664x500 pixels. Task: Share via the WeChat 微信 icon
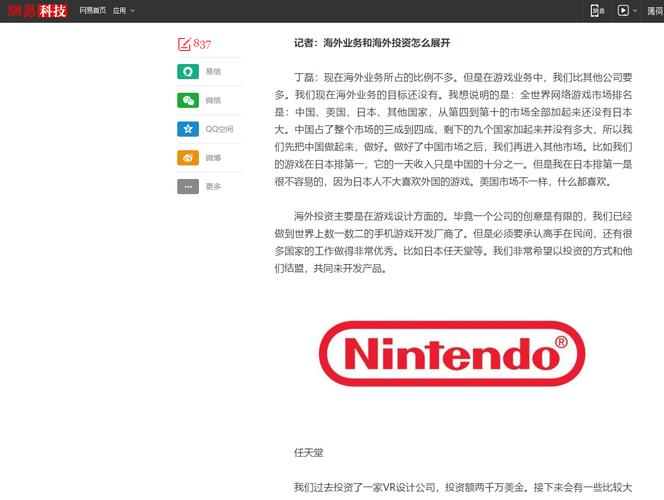[188, 100]
